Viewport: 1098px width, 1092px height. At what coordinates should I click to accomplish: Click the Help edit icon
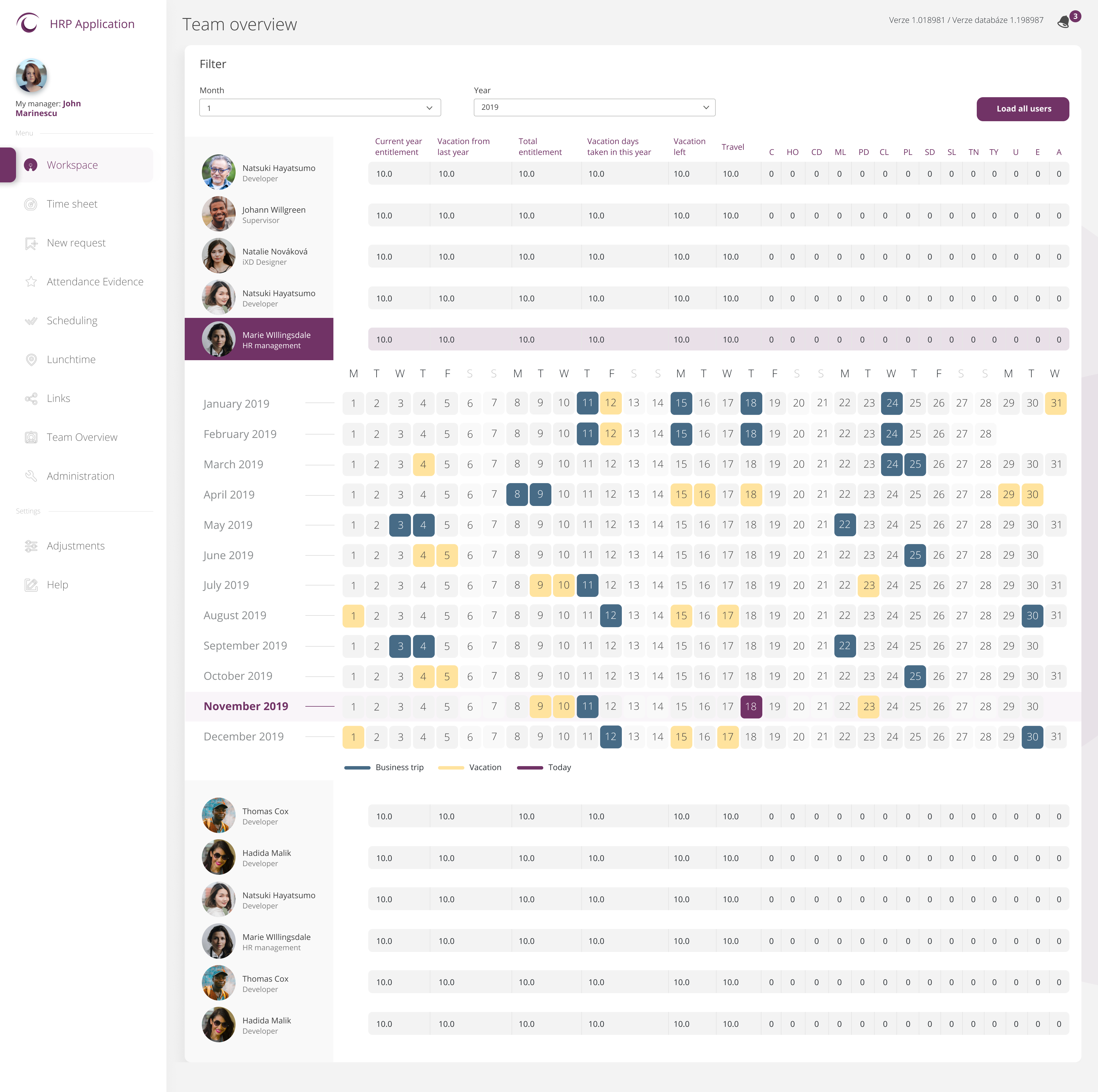pos(31,585)
